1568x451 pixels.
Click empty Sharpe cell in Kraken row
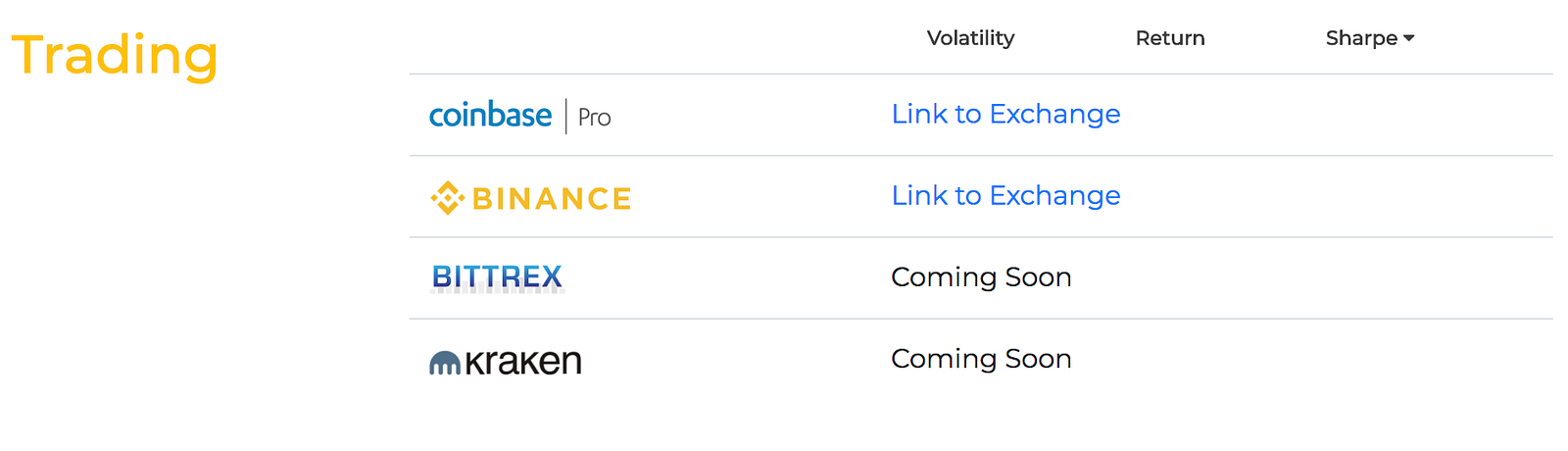[x=1370, y=359]
